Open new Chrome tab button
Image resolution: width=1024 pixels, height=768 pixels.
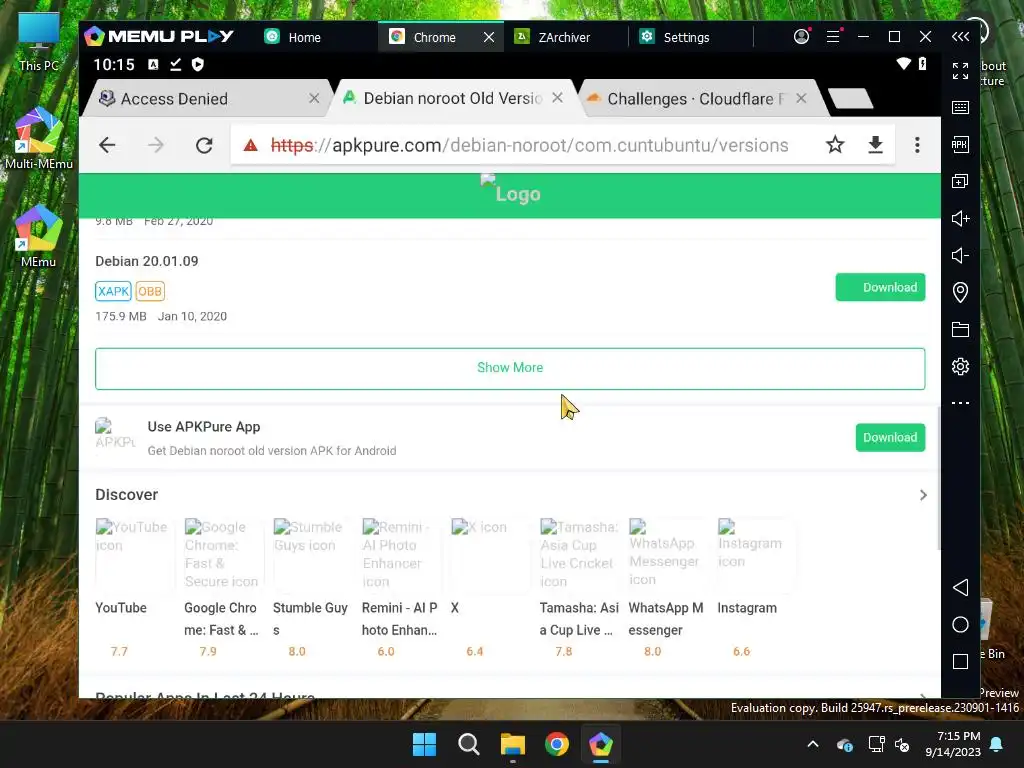click(850, 99)
